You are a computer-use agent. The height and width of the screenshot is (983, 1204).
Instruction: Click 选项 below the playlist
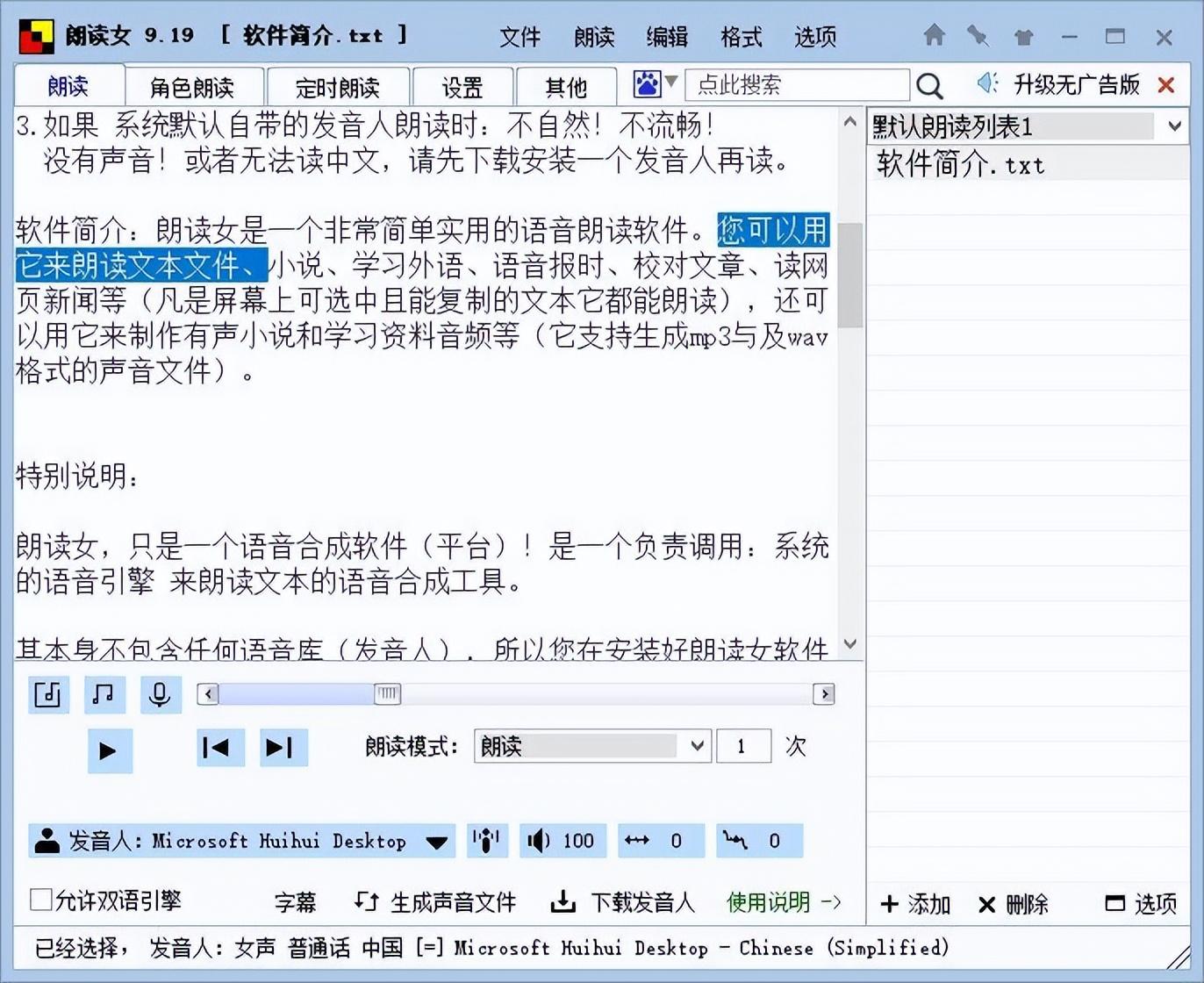[1141, 904]
